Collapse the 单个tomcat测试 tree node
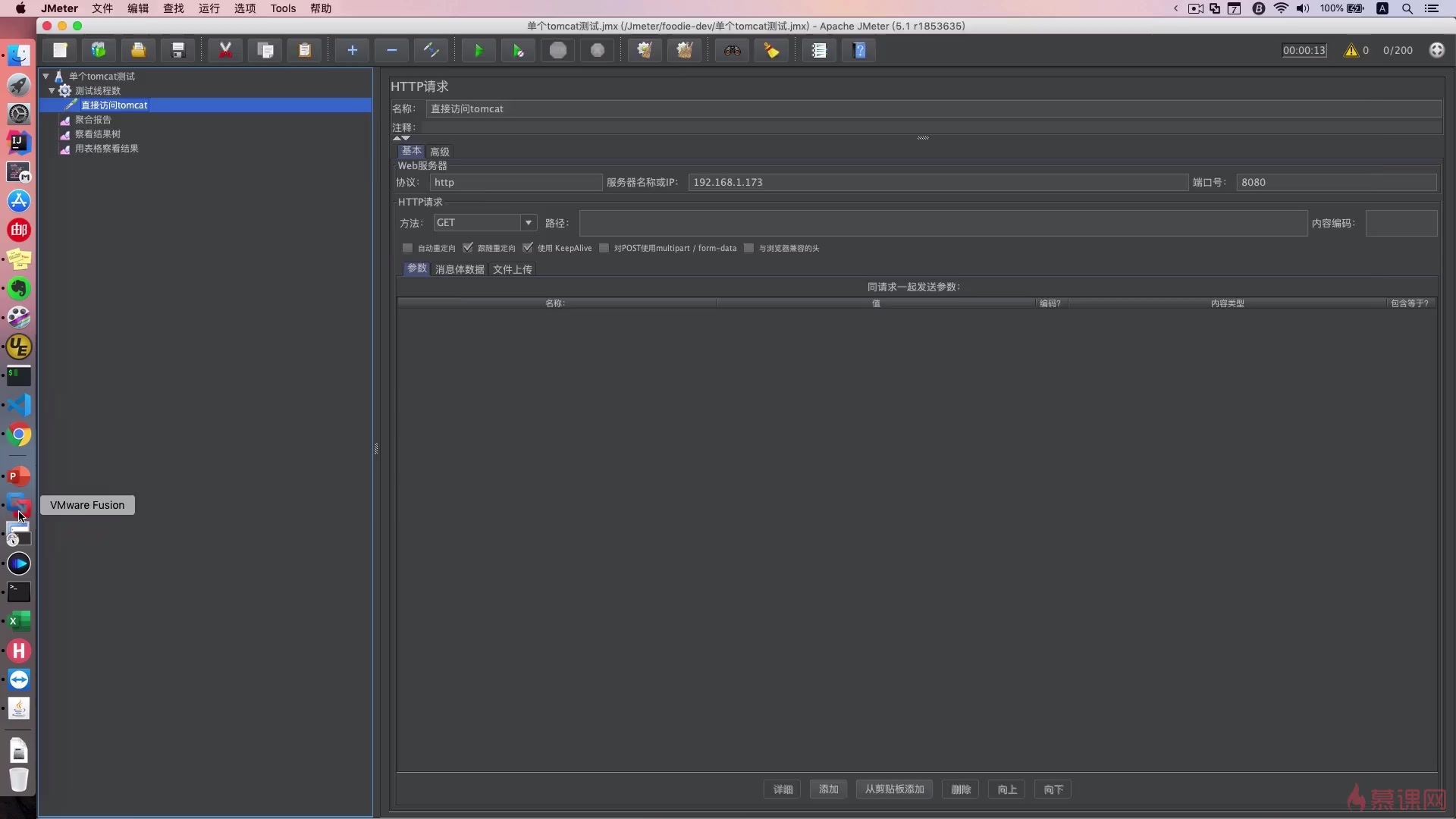 45,76
